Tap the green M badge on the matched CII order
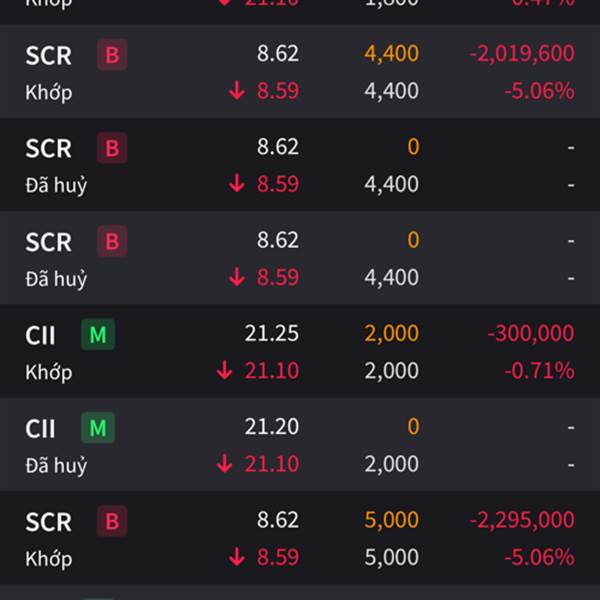The height and width of the screenshot is (600, 600). 98,334
